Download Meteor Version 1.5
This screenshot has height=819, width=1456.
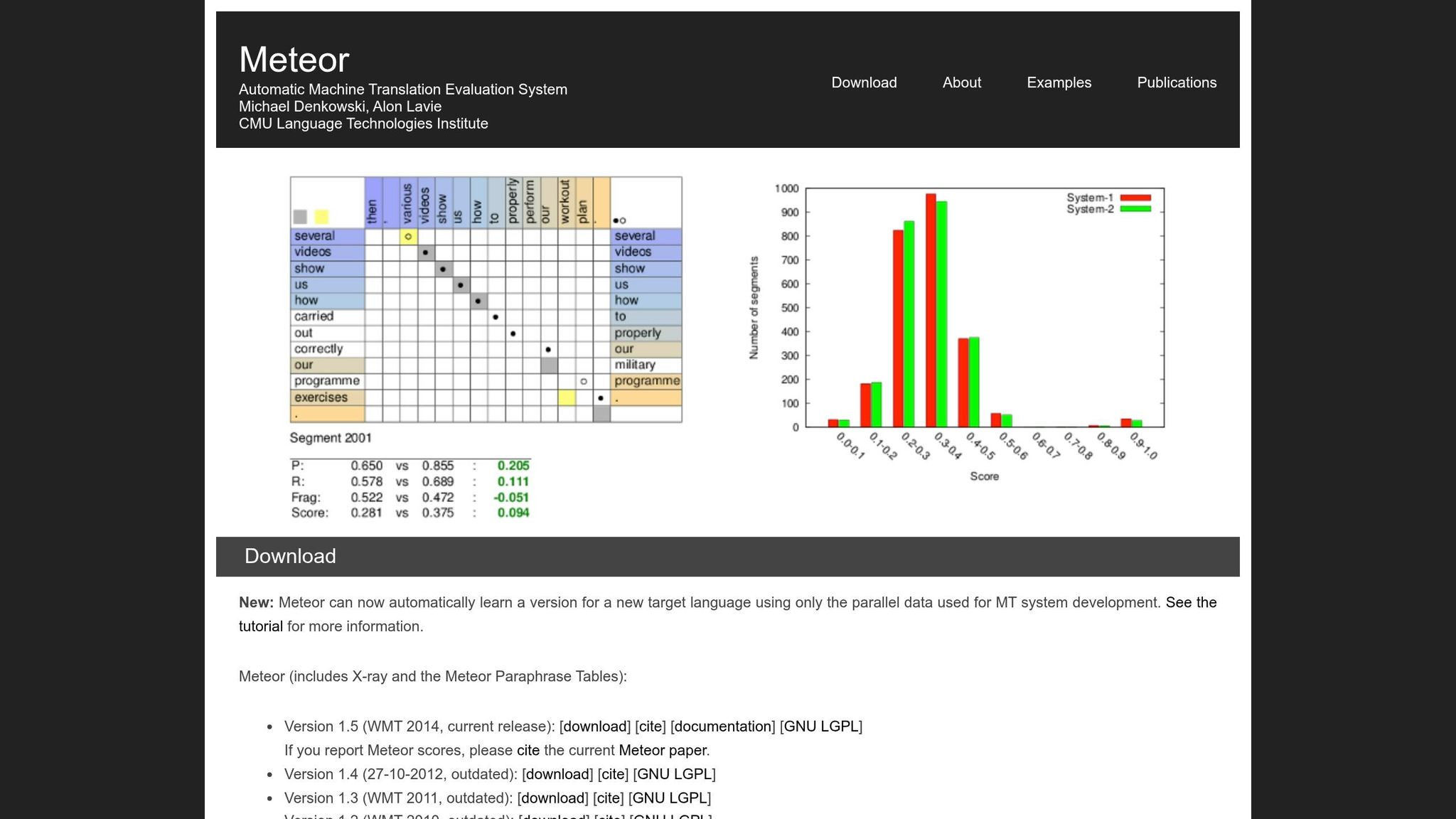tap(595, 727)
